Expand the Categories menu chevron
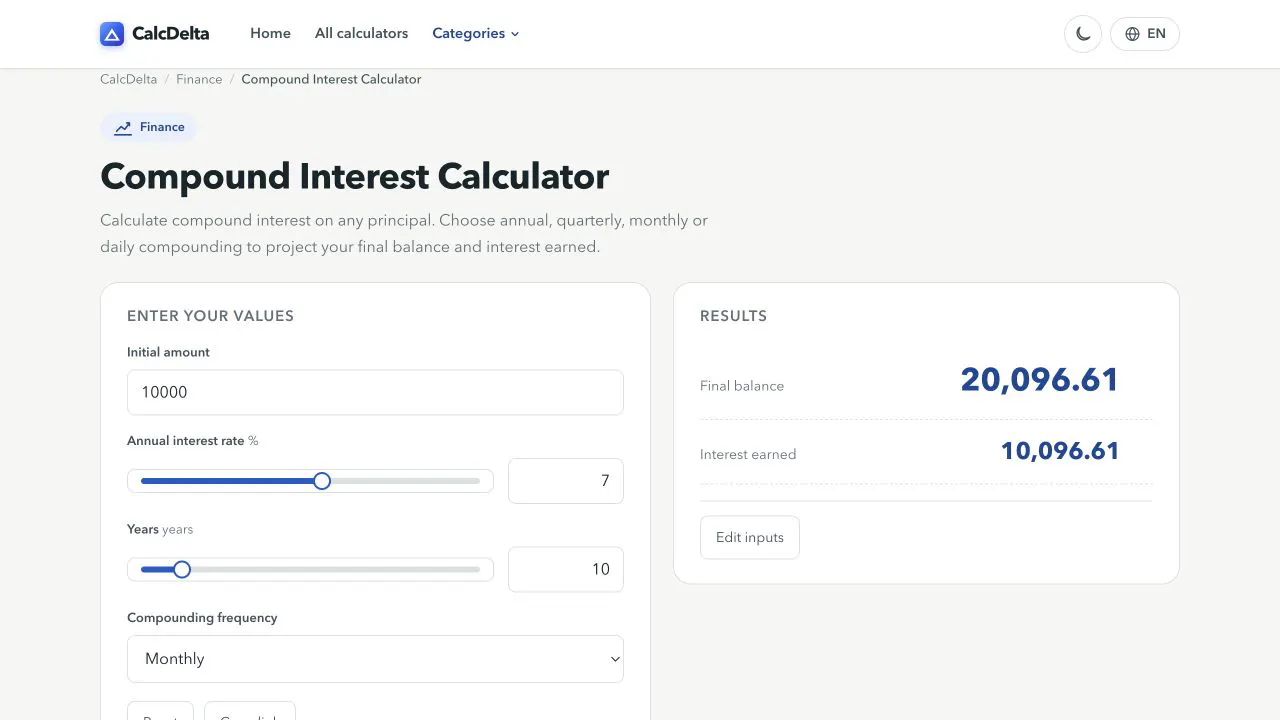Screen dimensions: 1280x720 [x=515, y=34]
